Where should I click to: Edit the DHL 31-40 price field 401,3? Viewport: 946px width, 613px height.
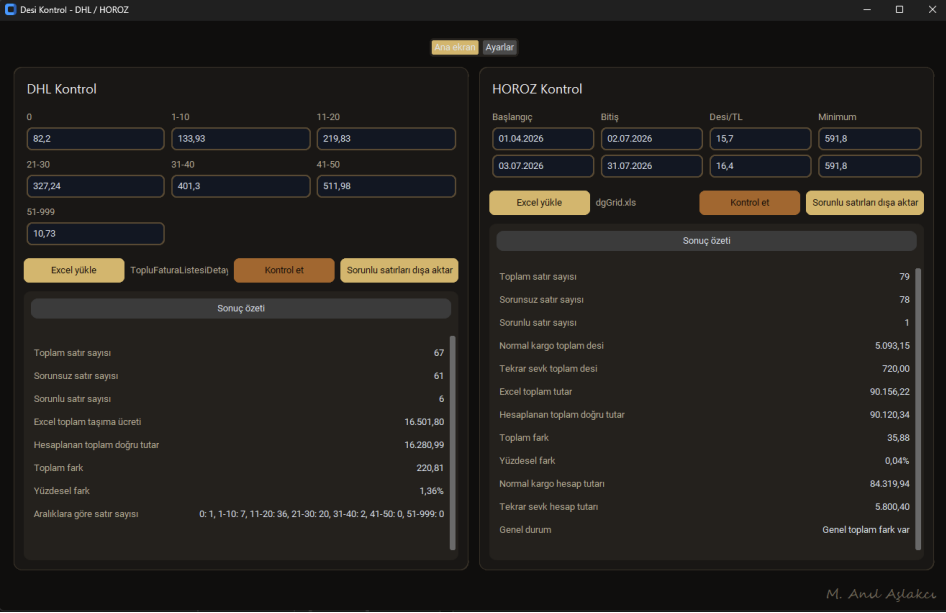241,186
